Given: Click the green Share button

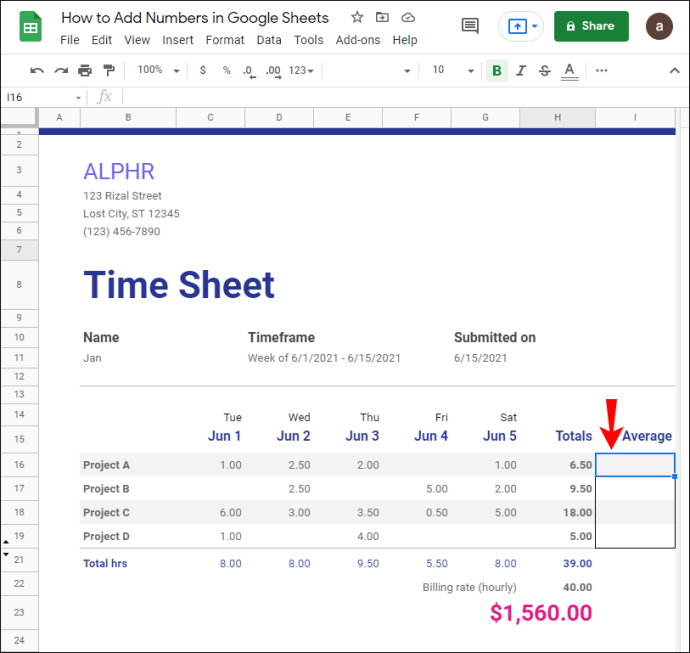Looking at the screenshot, I should click(591, 26).
